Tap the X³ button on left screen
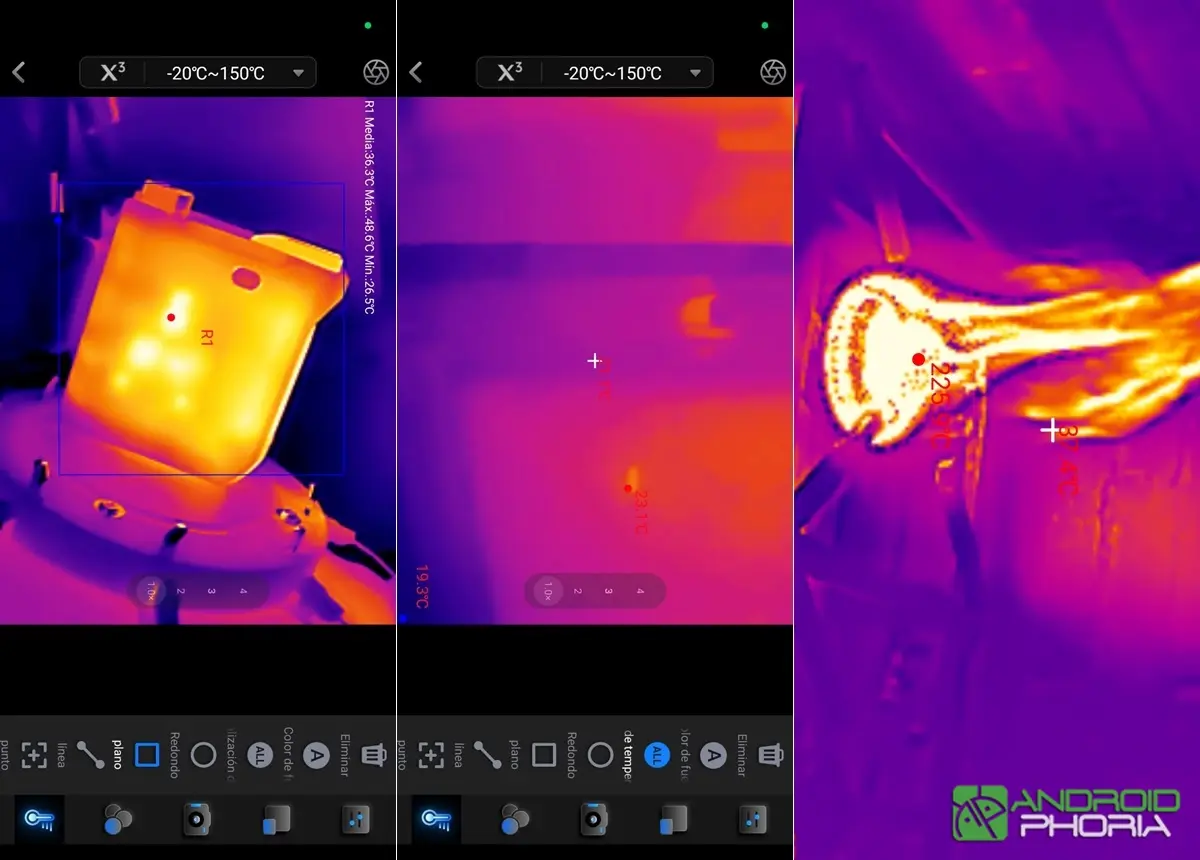1200x860 pixels. (x=113, y=72)
